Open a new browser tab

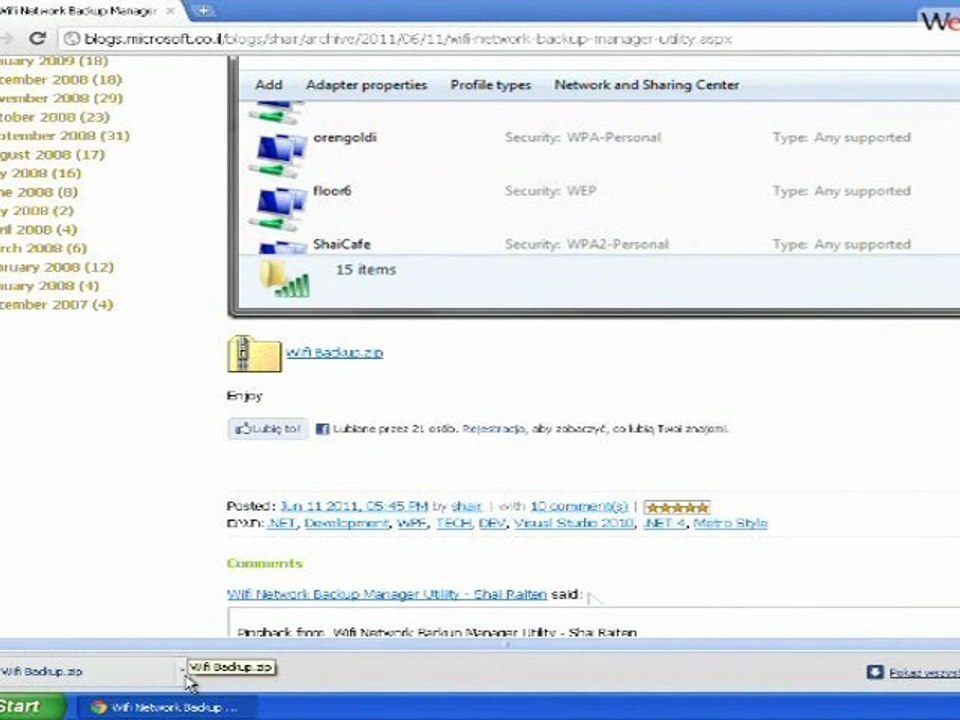[x=203, y=10]
